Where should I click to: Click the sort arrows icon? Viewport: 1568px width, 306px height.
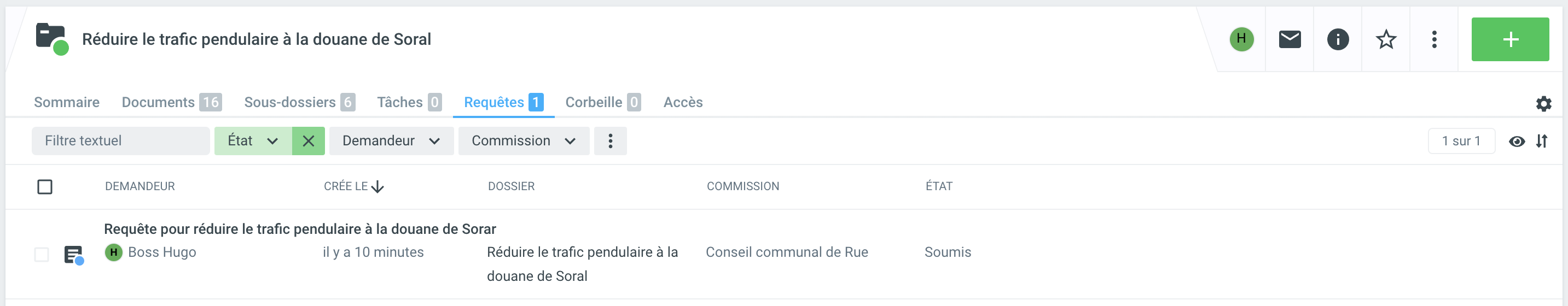pyautogui.click(x=1542, y=141)
